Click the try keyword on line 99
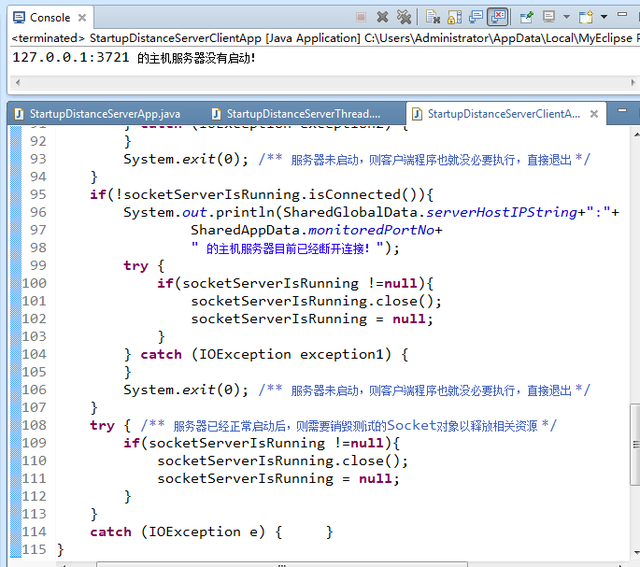 pos(136,266)
